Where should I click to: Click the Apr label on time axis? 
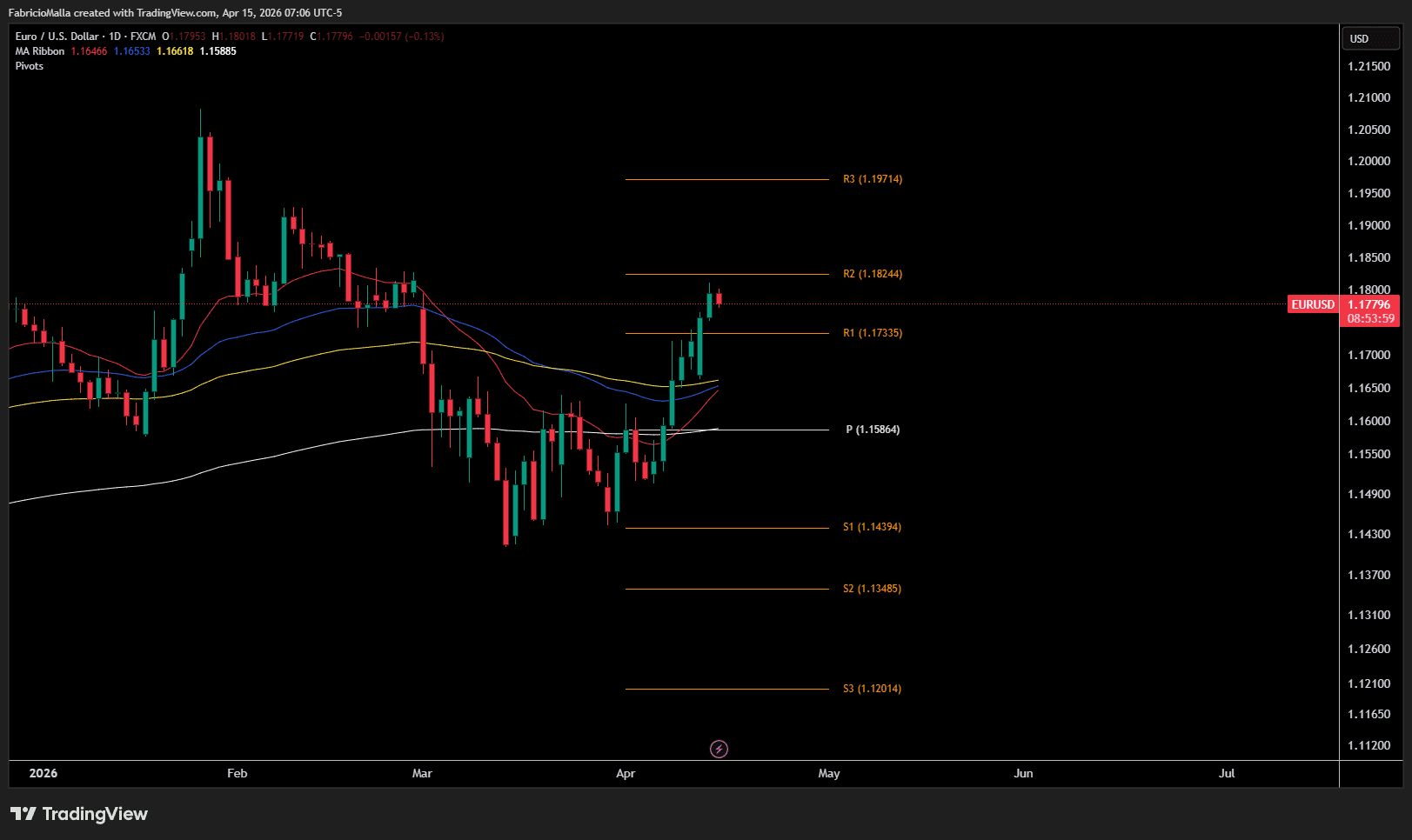(x=626, y=773)
